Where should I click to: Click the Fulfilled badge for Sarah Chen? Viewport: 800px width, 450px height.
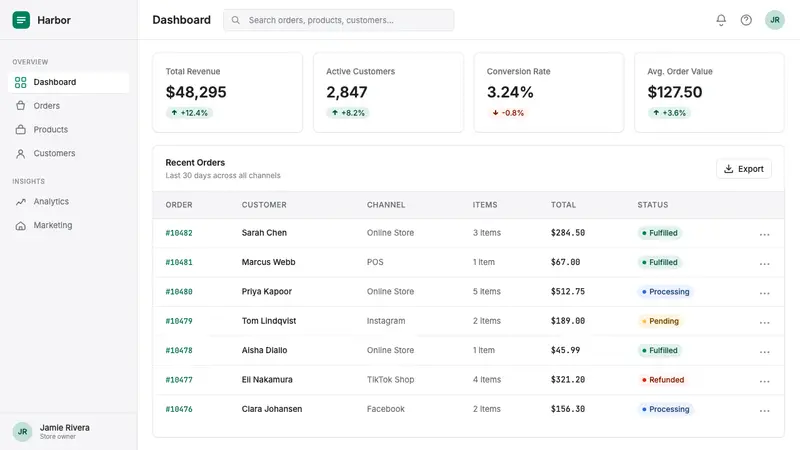(x=660, y=233)
